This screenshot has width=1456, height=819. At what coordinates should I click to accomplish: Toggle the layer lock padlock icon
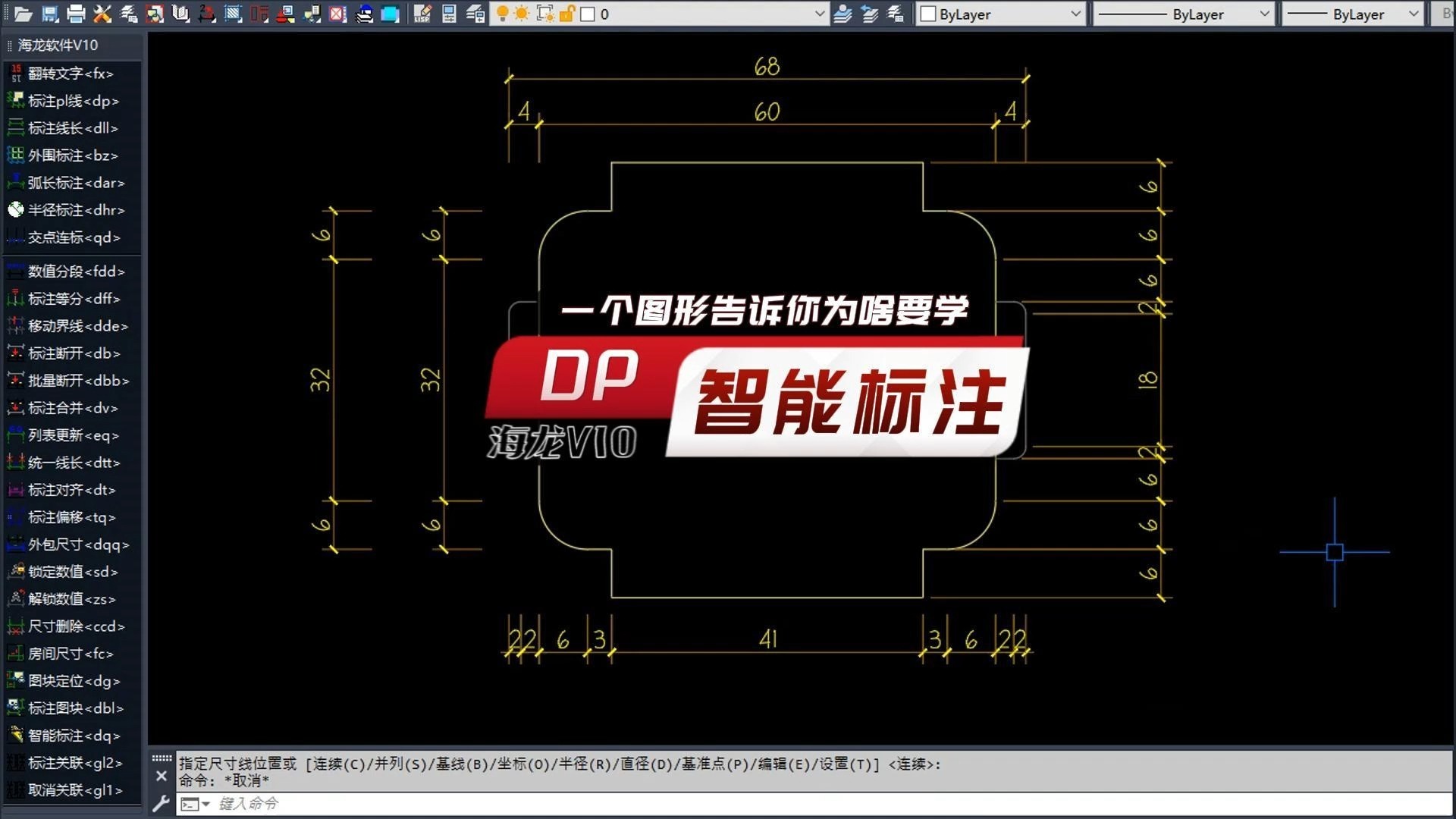tap(567, 14)
